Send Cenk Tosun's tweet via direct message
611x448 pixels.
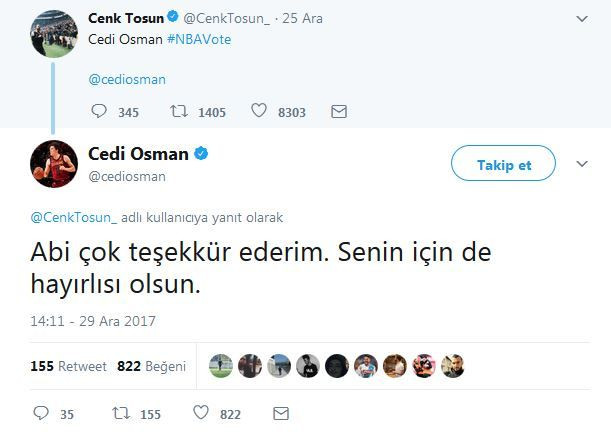point(339,112)
